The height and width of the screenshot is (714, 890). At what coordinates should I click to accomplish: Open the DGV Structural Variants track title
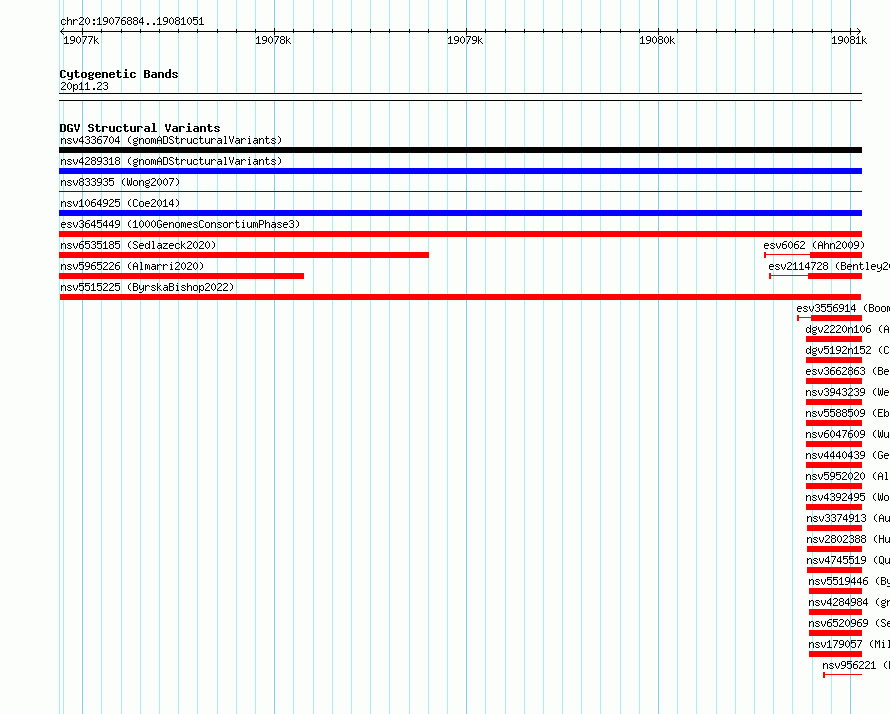pyautogui.click(x=140, y=128)
